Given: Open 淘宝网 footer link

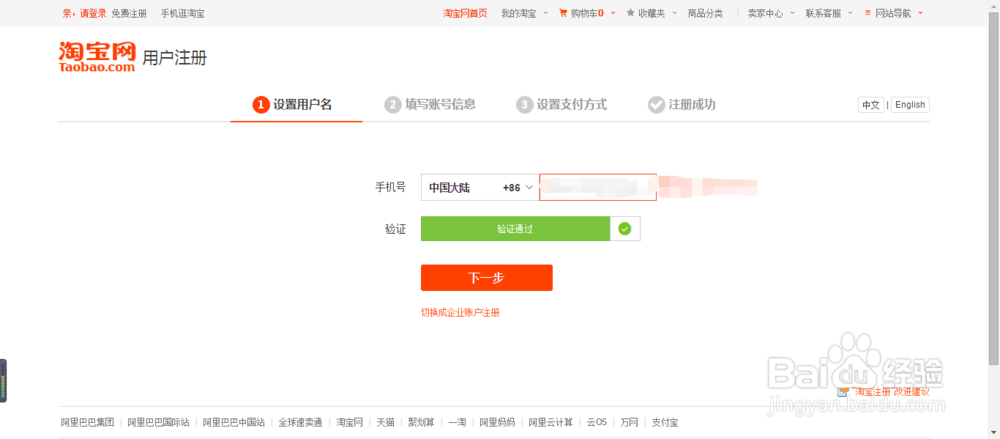Looking at the screenshot, I should (x=349, y=422).
